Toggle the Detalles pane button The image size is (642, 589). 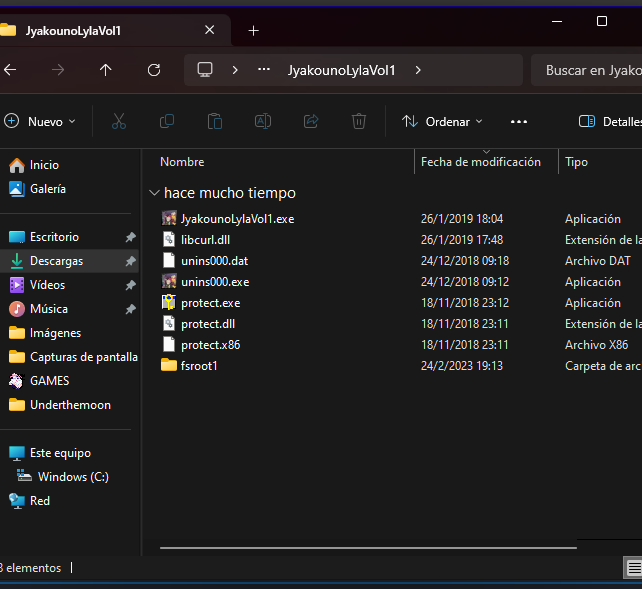click(x=609, y=122)
